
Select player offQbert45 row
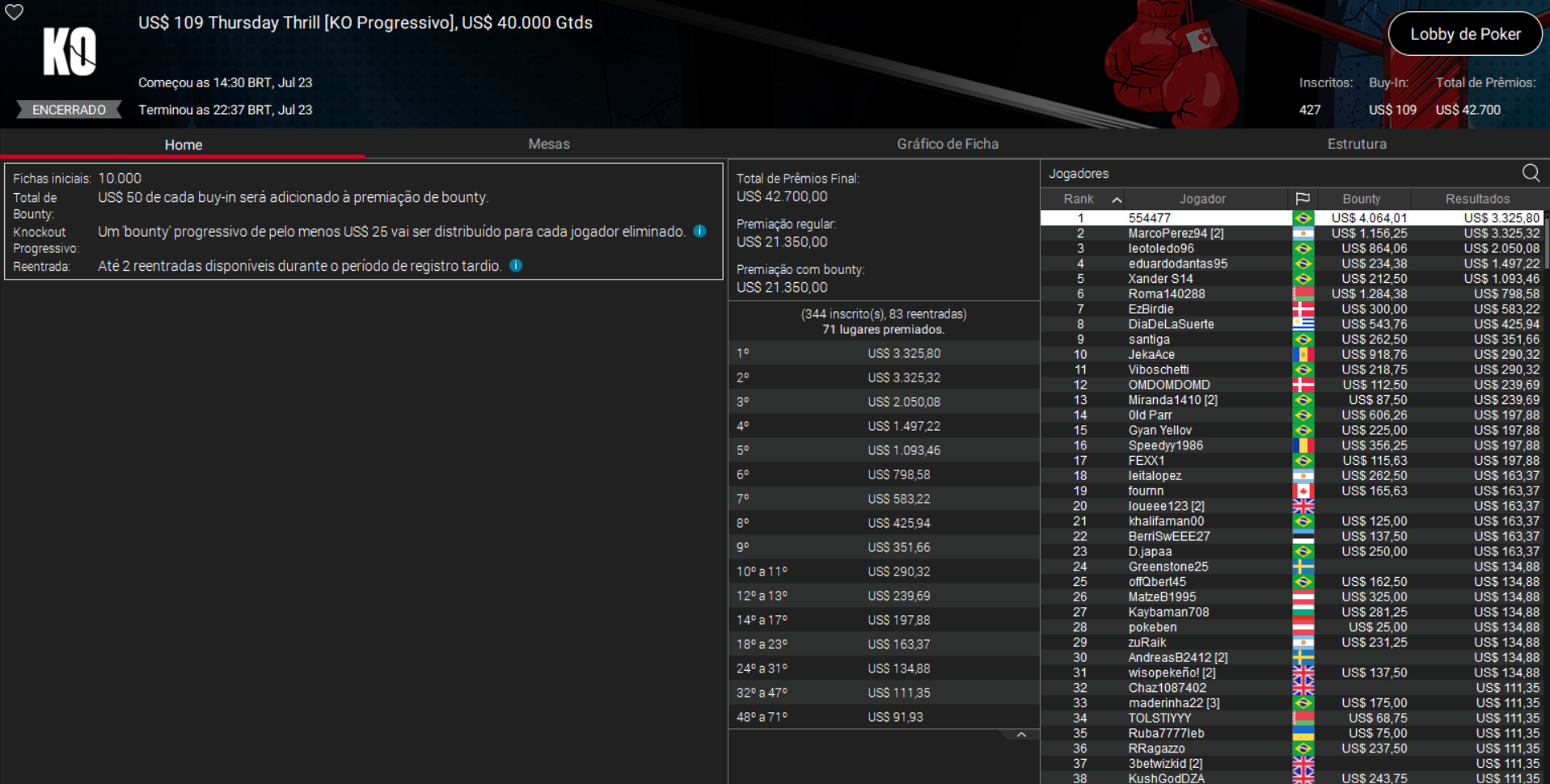[x=1291, y=582]
